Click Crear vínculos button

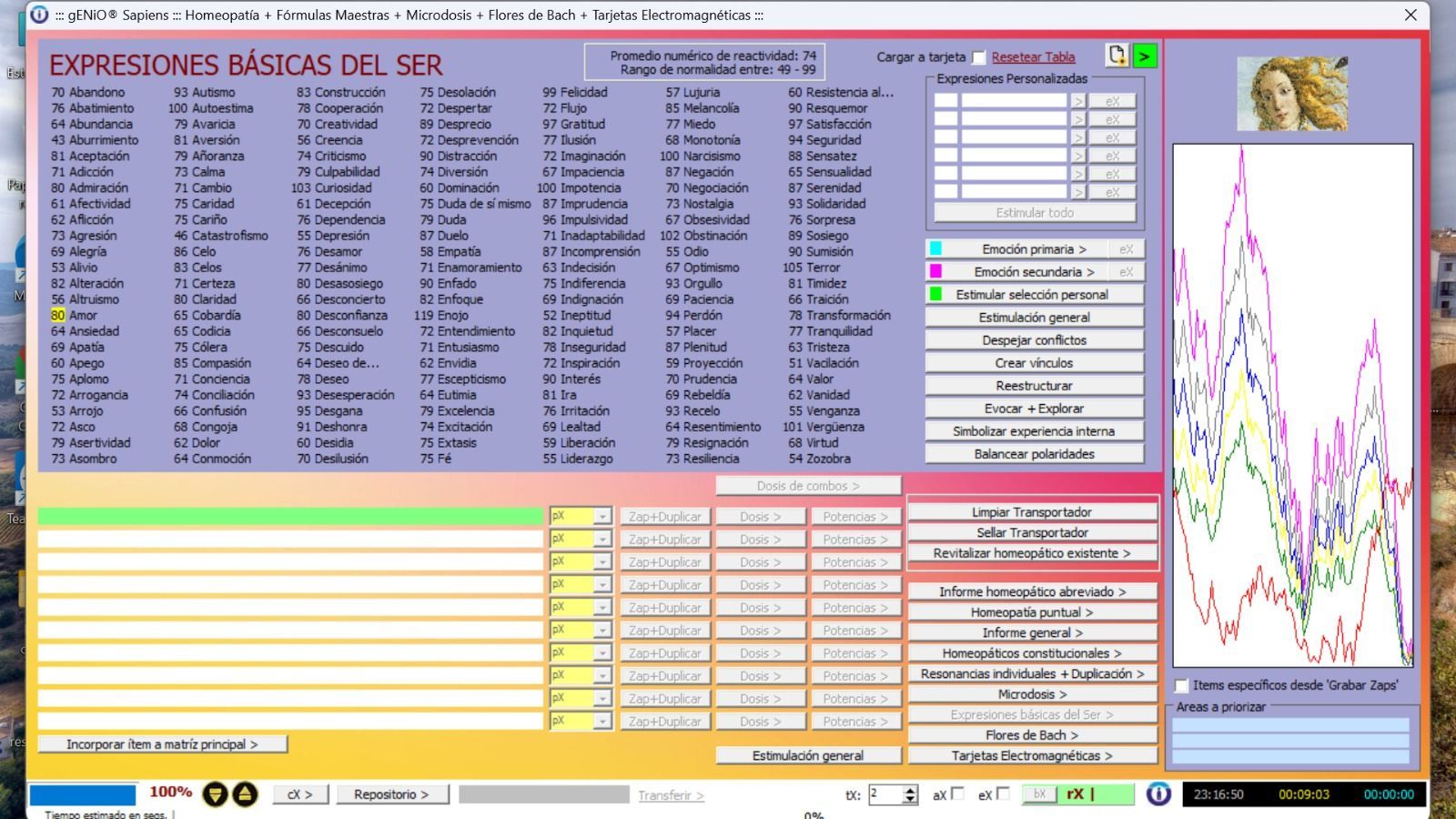click(x=1034, y=363)
